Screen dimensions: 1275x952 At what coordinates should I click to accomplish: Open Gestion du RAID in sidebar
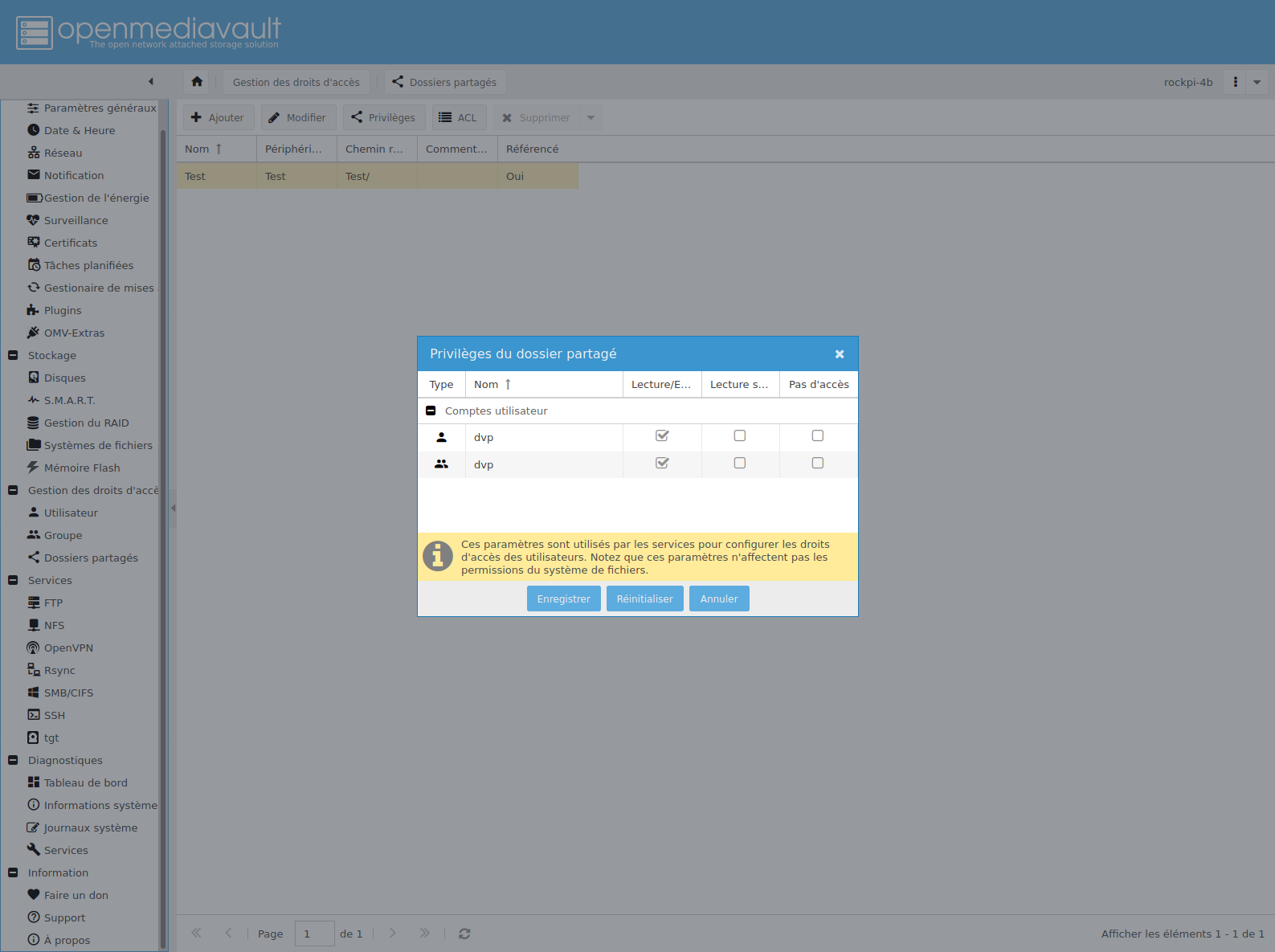click(x=86, y=423)
